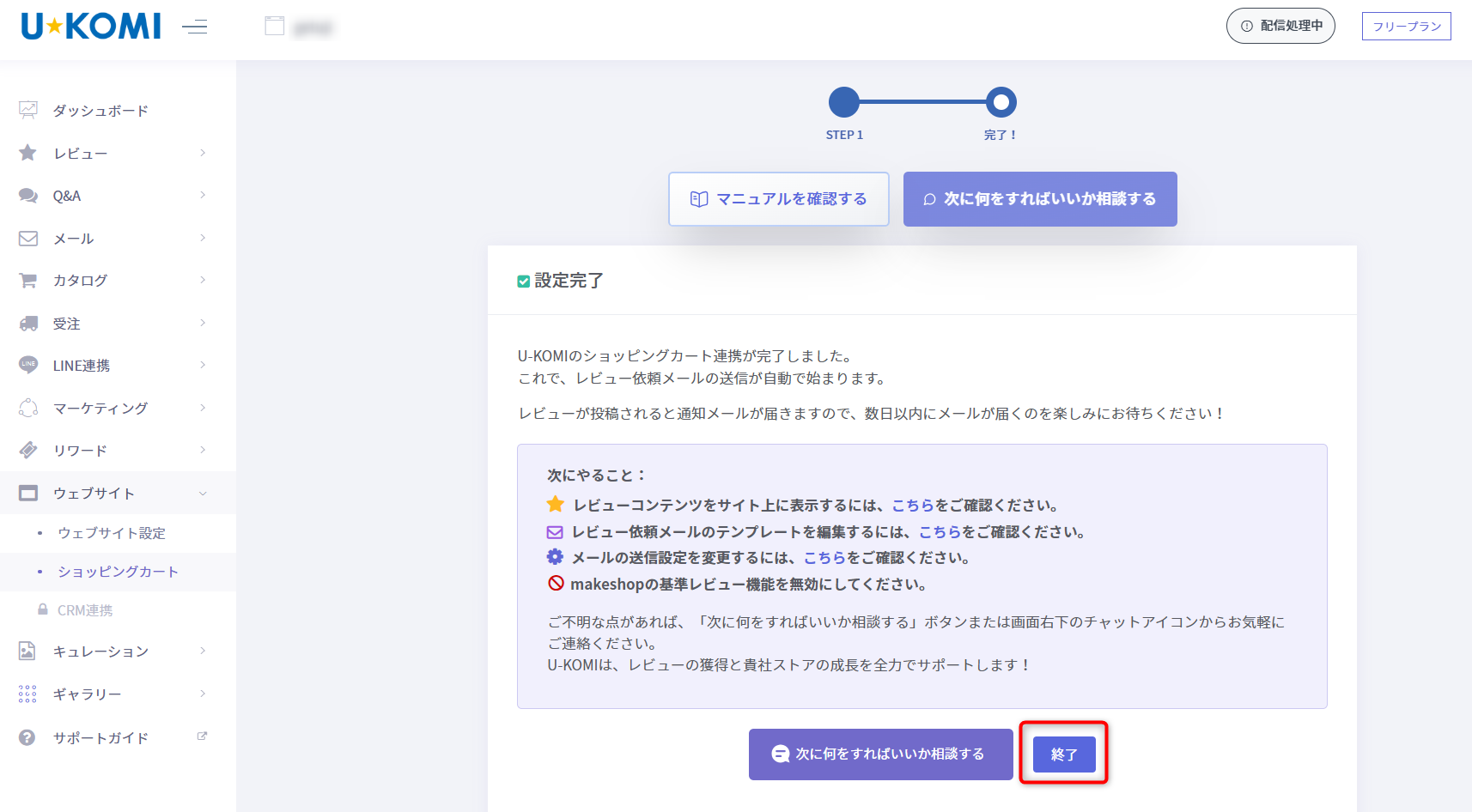Click the Q&A speech bubble icon
The image size is (1472, 812).
click(x=27, y=195)
